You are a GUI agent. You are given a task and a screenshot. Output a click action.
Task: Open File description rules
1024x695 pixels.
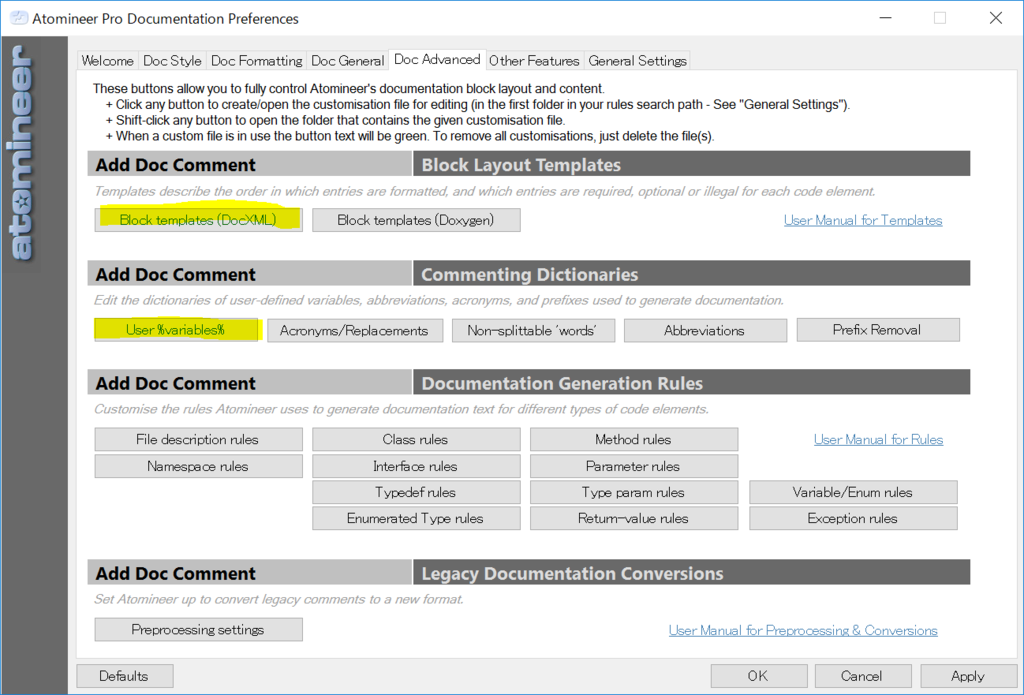point(198,440)
